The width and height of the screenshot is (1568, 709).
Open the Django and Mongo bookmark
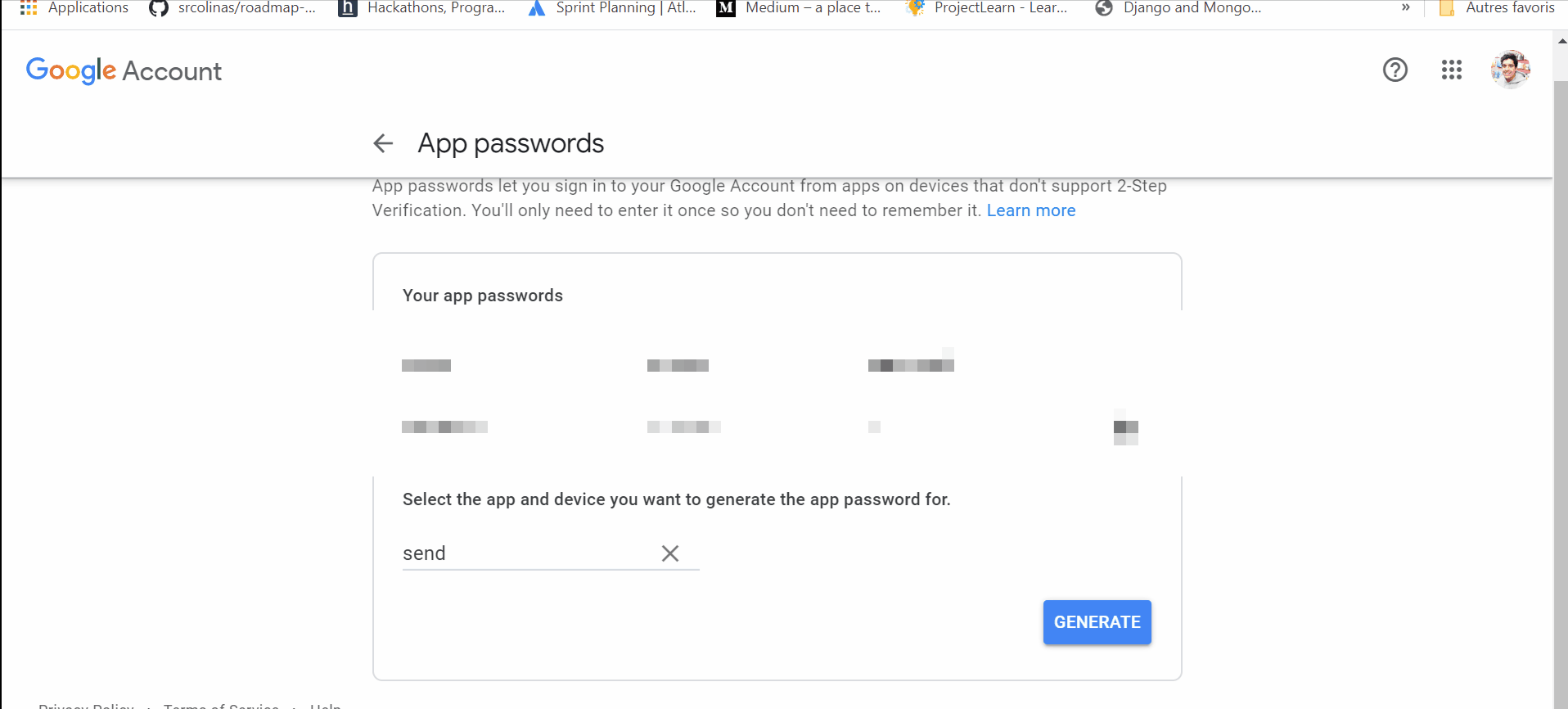[x=1178, y=8]
